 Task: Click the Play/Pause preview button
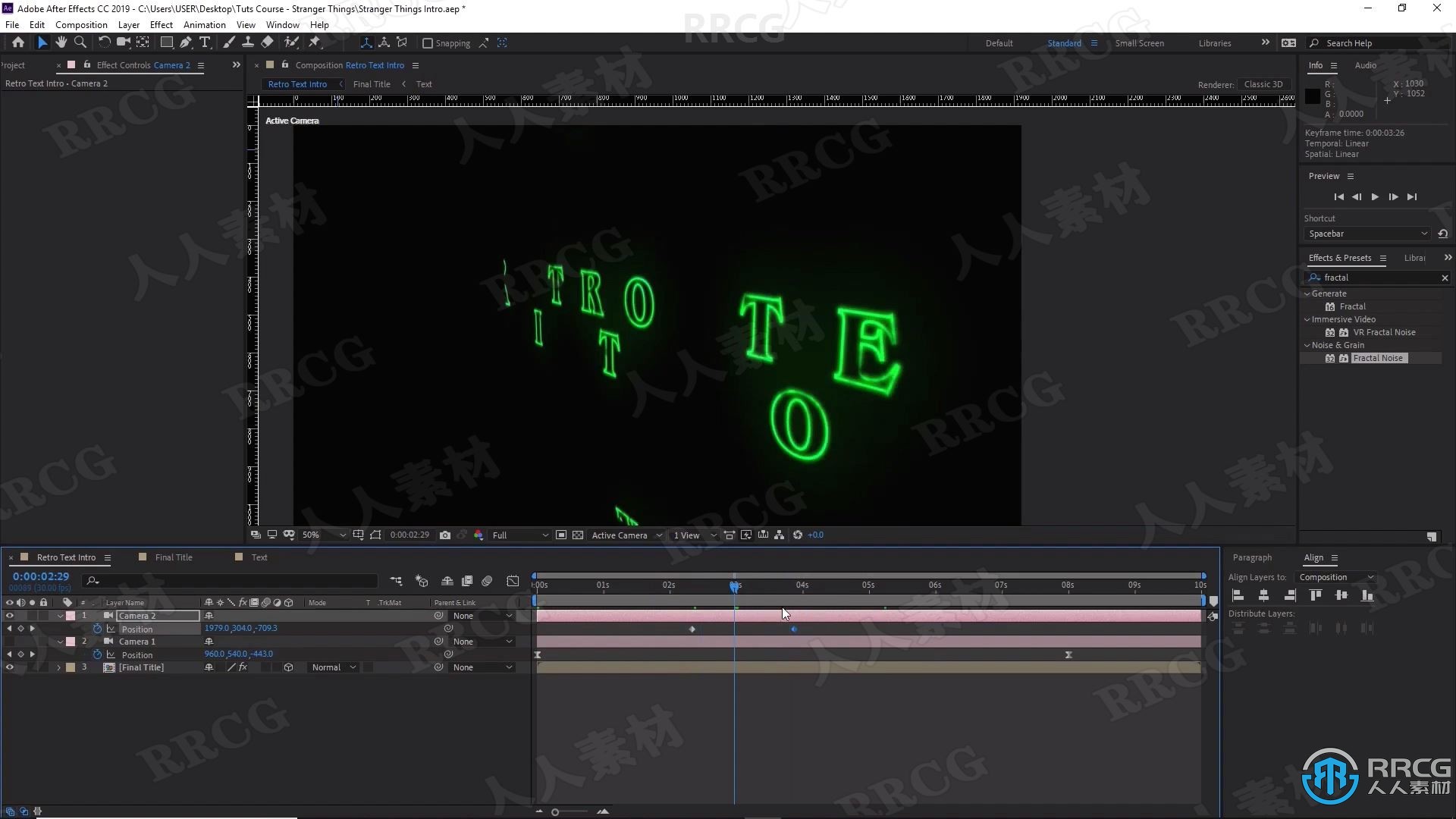click(x=1374, y=197)
